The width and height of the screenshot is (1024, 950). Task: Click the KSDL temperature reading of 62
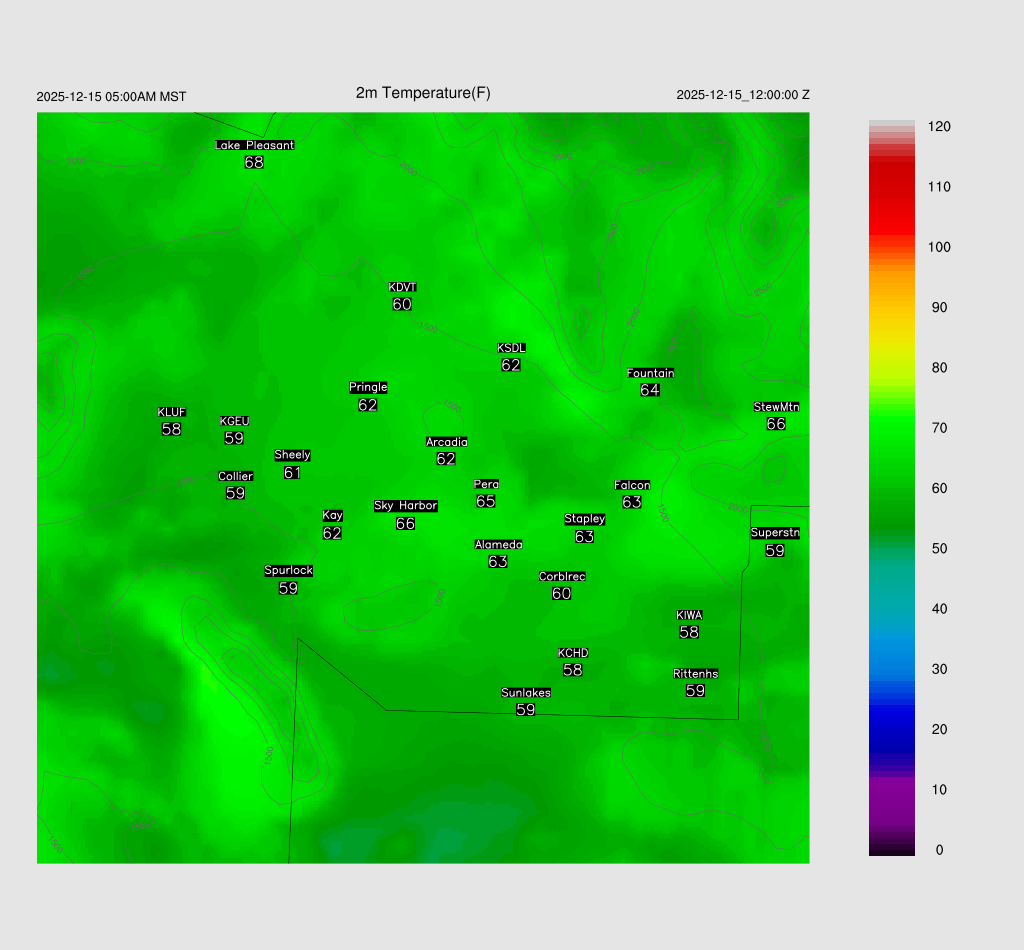pyautogui.click(x=511, y=366)
